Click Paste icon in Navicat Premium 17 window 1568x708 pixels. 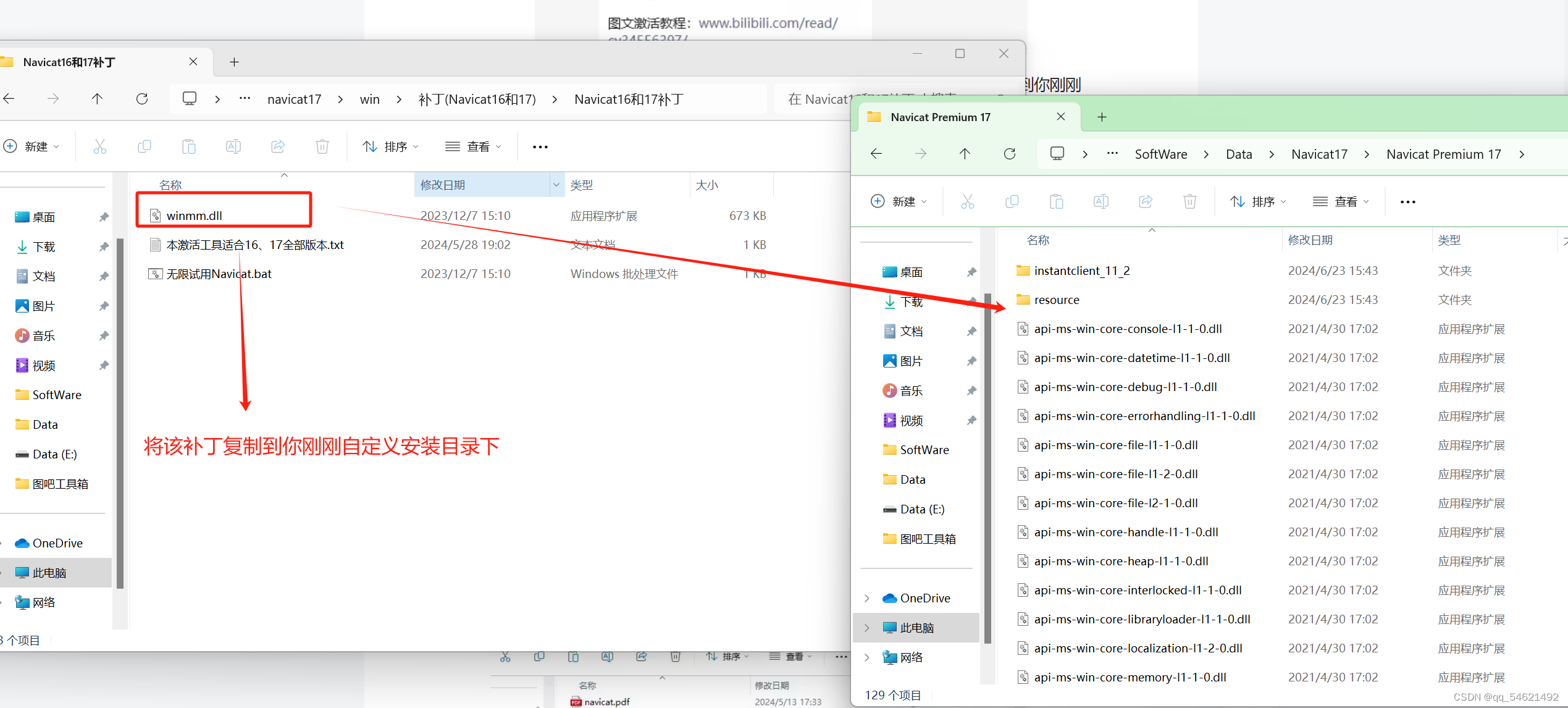click(1057, 201)
